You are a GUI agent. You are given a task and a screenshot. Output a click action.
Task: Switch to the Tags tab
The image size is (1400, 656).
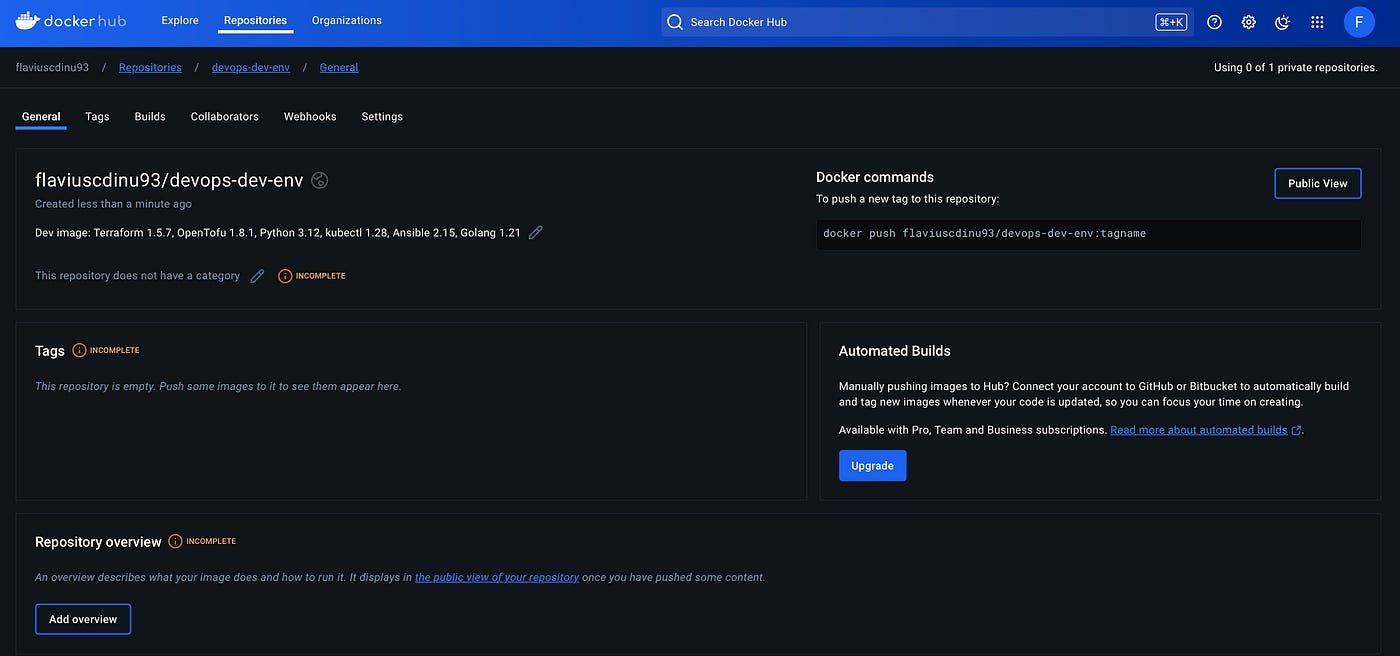tap(97, 117)
